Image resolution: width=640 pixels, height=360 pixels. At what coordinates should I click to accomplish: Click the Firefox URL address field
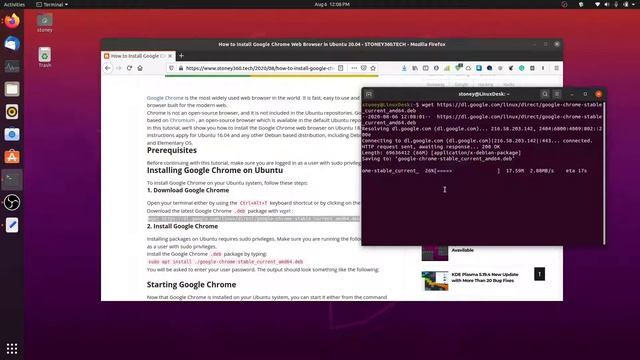[259, 68]
